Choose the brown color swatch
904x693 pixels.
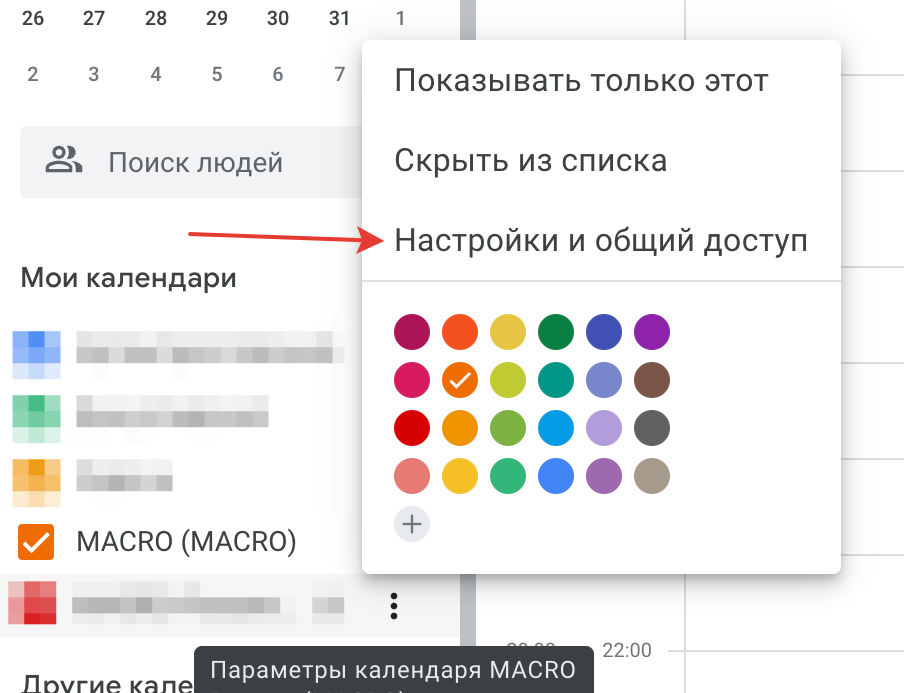pyautogui.click(x=652, y=380)
